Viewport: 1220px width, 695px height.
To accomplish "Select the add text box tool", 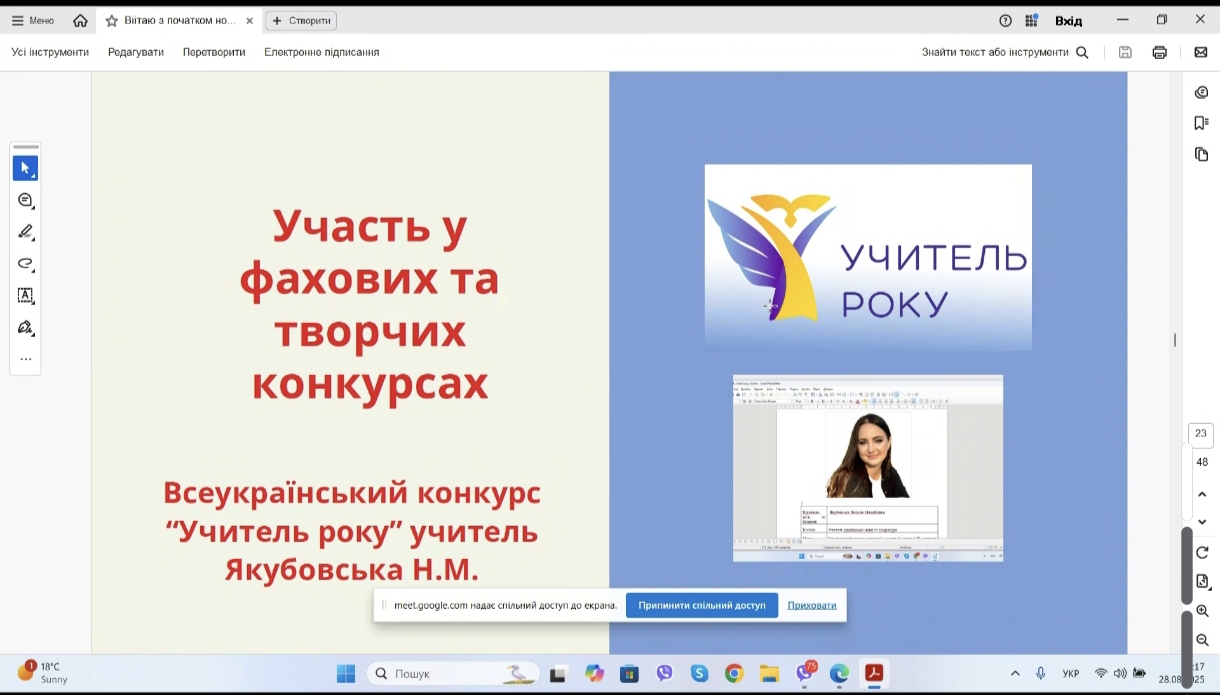I will coord(26,296).
